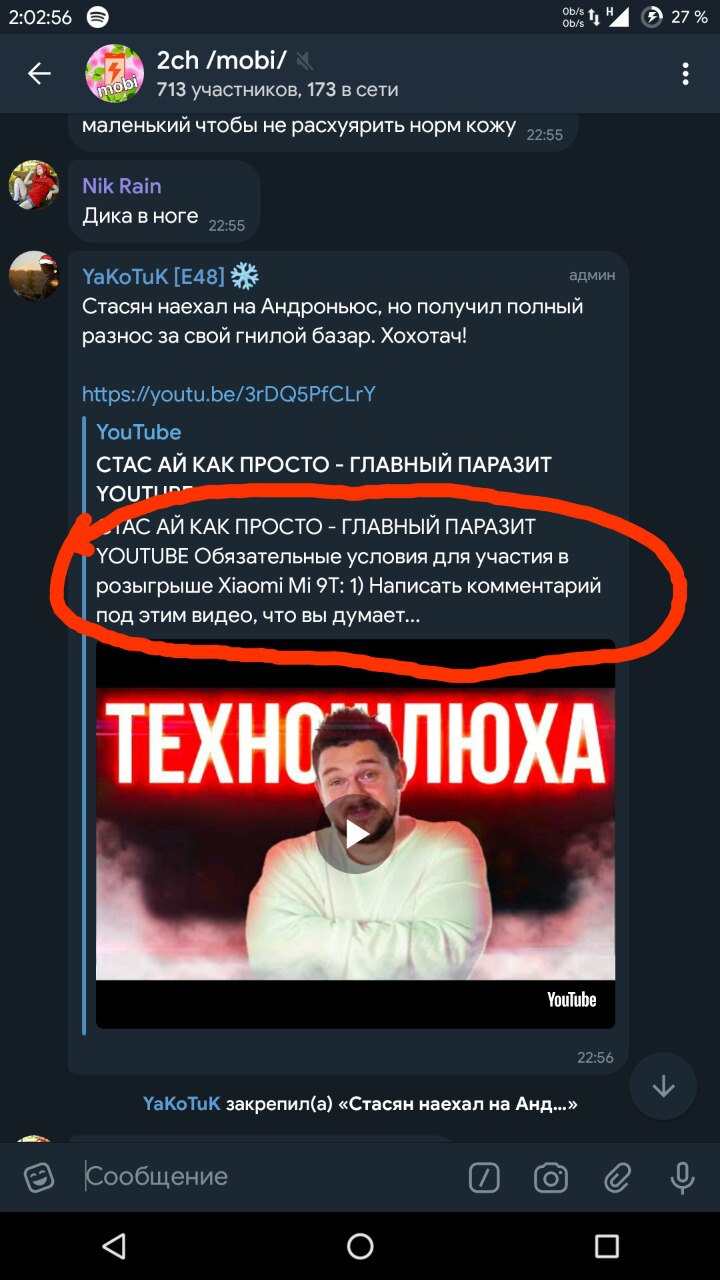Tap Nik Rain's avatar picture
The height and width of the screenshot is (1280, 720).
click(x=34, y=185)
